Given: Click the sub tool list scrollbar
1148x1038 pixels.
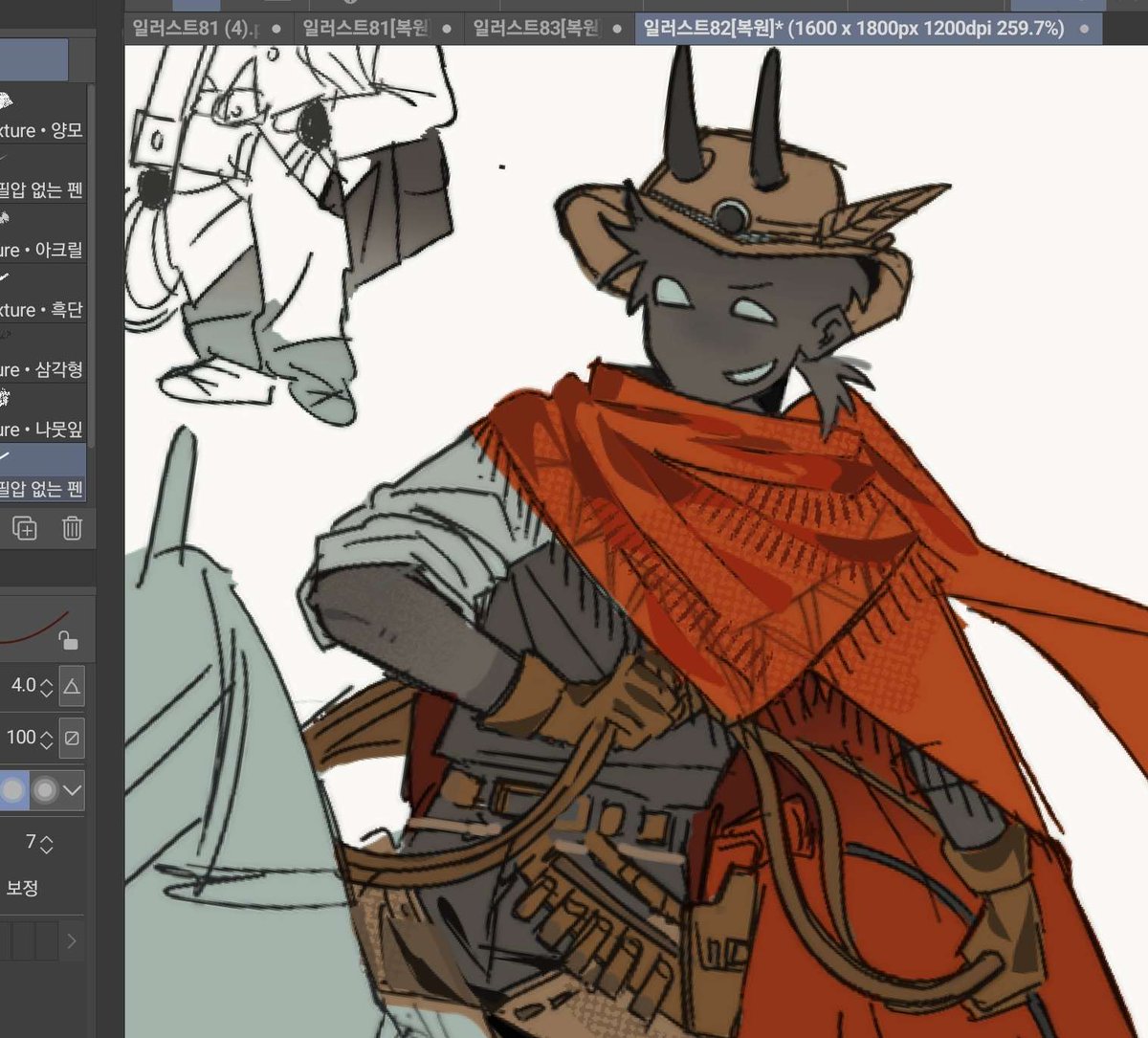Looking at the screenshot, I should click(92, 265).
